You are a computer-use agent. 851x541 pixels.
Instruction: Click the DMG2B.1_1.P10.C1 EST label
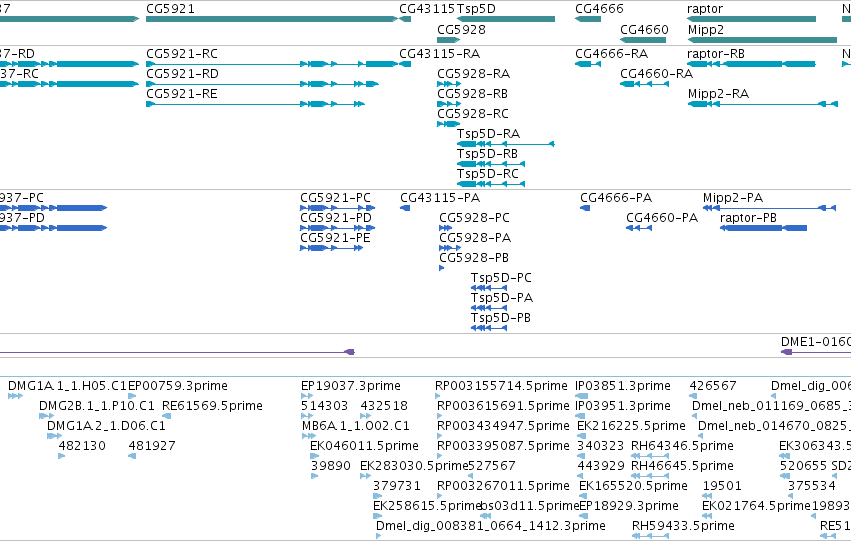tap(97, 406)
